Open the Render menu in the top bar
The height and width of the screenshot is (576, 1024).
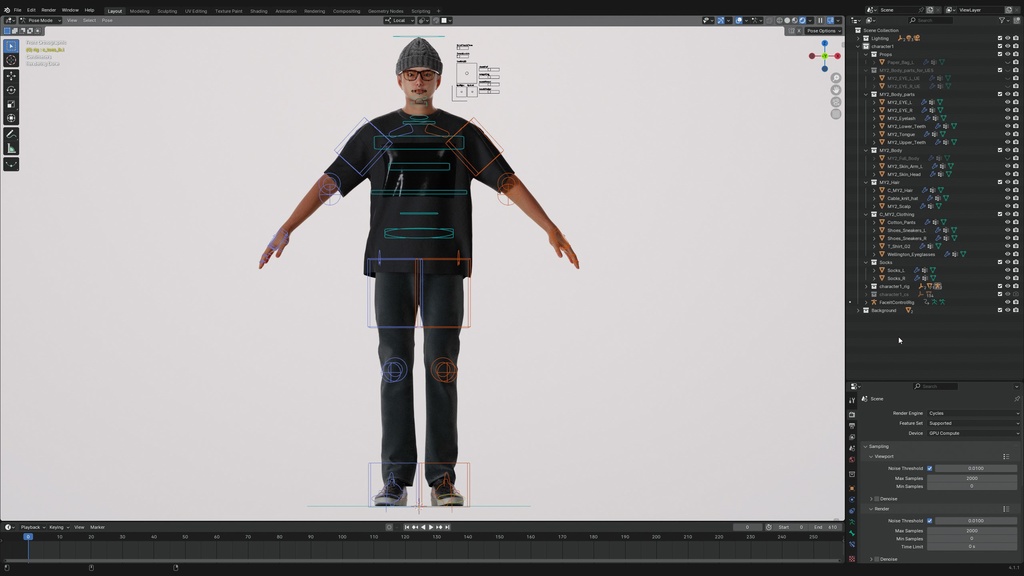point(48,9)
